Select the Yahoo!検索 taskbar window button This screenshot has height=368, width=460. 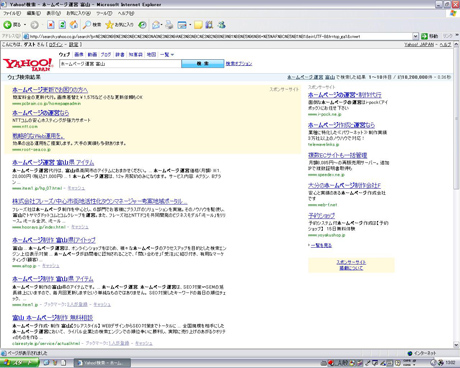pyautogui.click(x=102, y=363)
